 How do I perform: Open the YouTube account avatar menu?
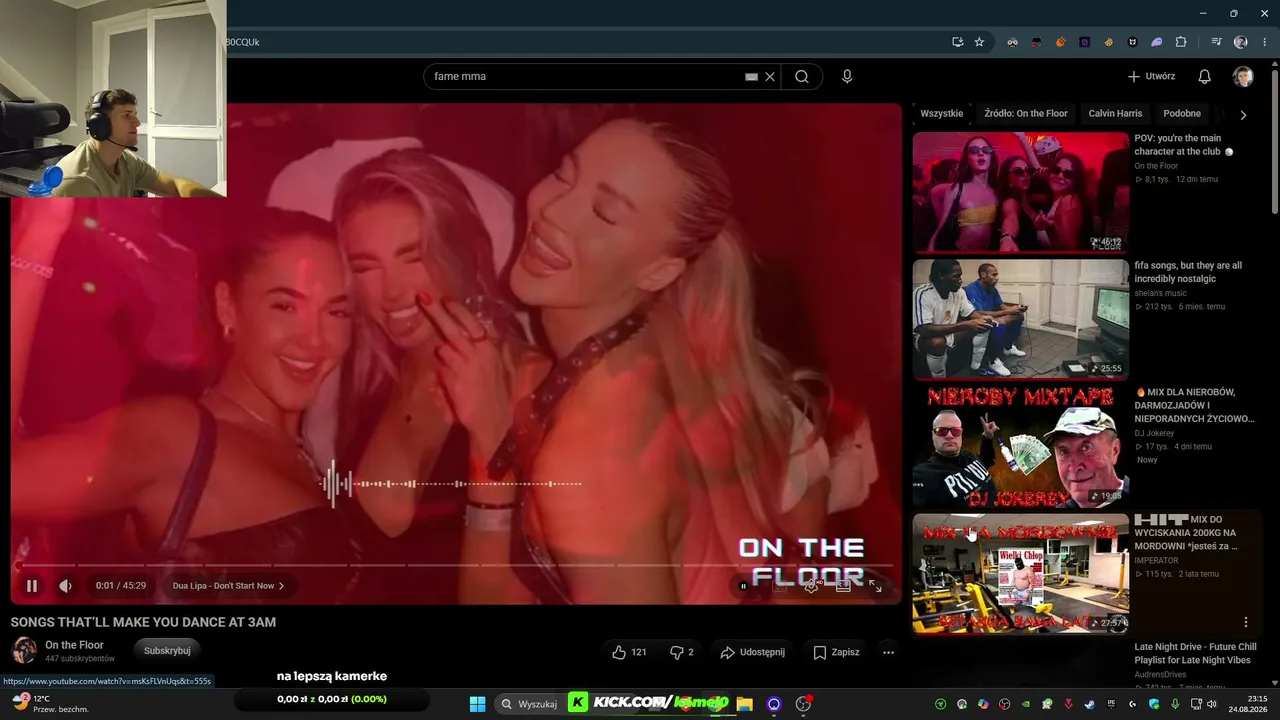coord(1243,76)
